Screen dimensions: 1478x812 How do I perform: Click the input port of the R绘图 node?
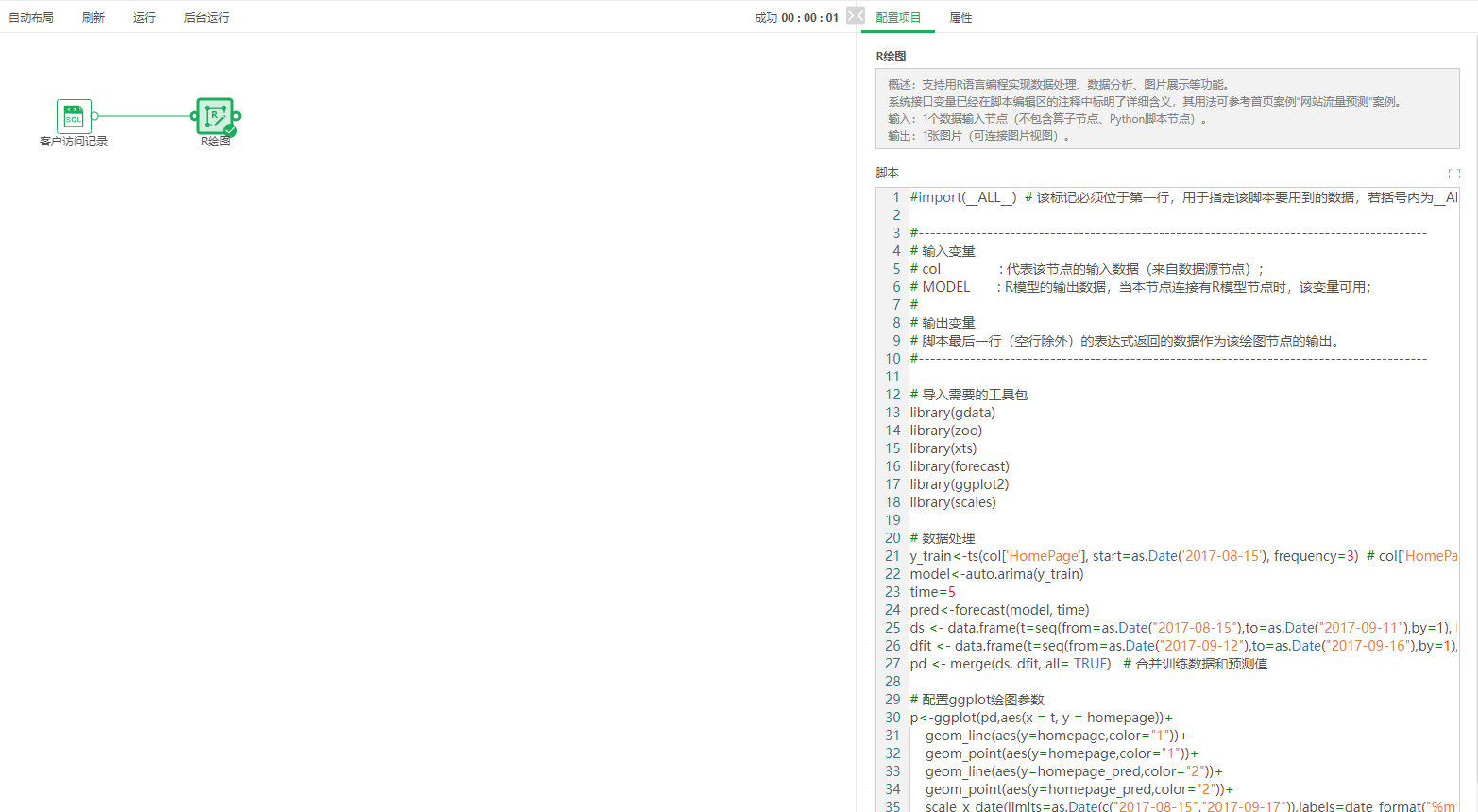194,115
